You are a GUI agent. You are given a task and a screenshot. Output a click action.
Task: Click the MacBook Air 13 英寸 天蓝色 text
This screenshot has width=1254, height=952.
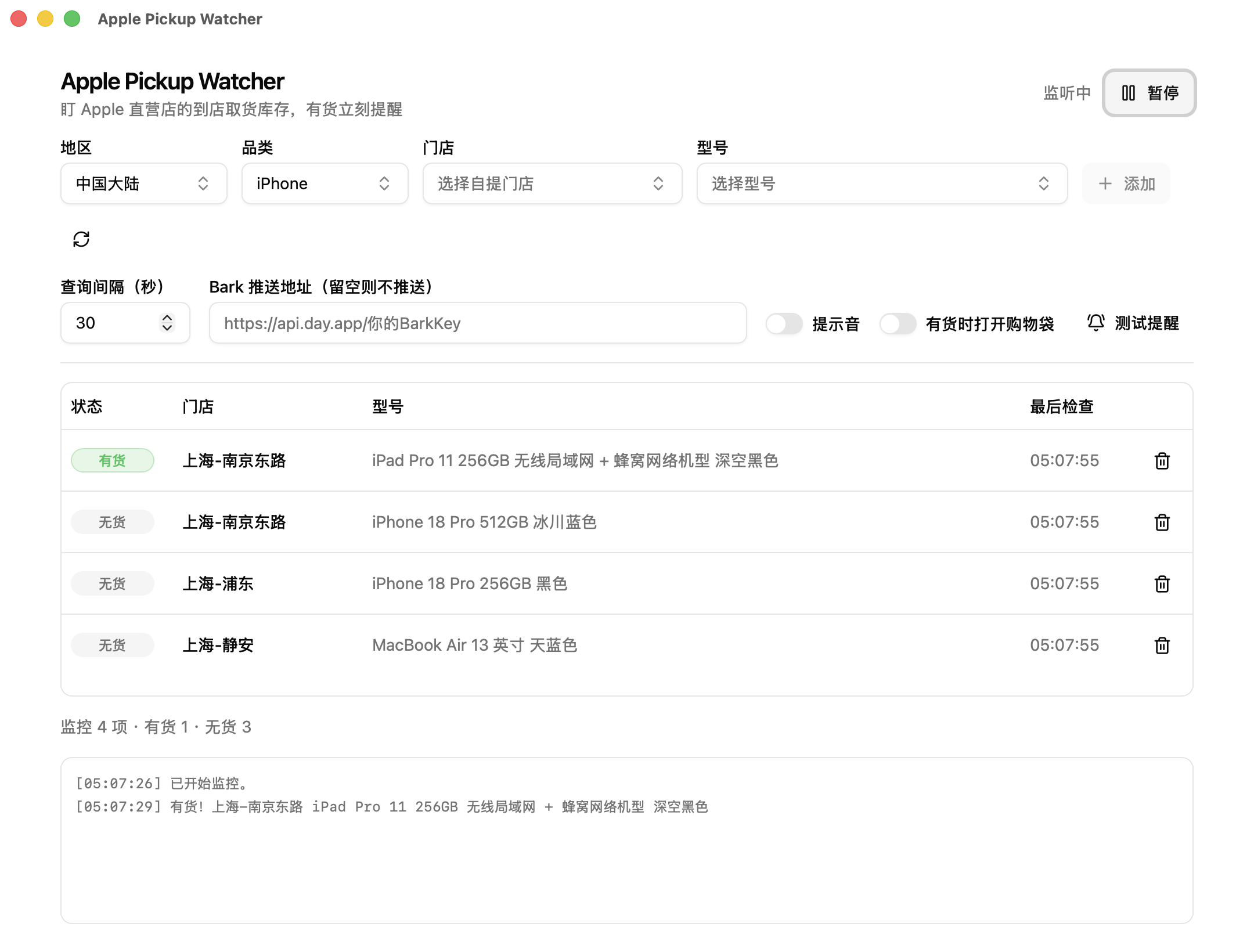coord(474,646)
